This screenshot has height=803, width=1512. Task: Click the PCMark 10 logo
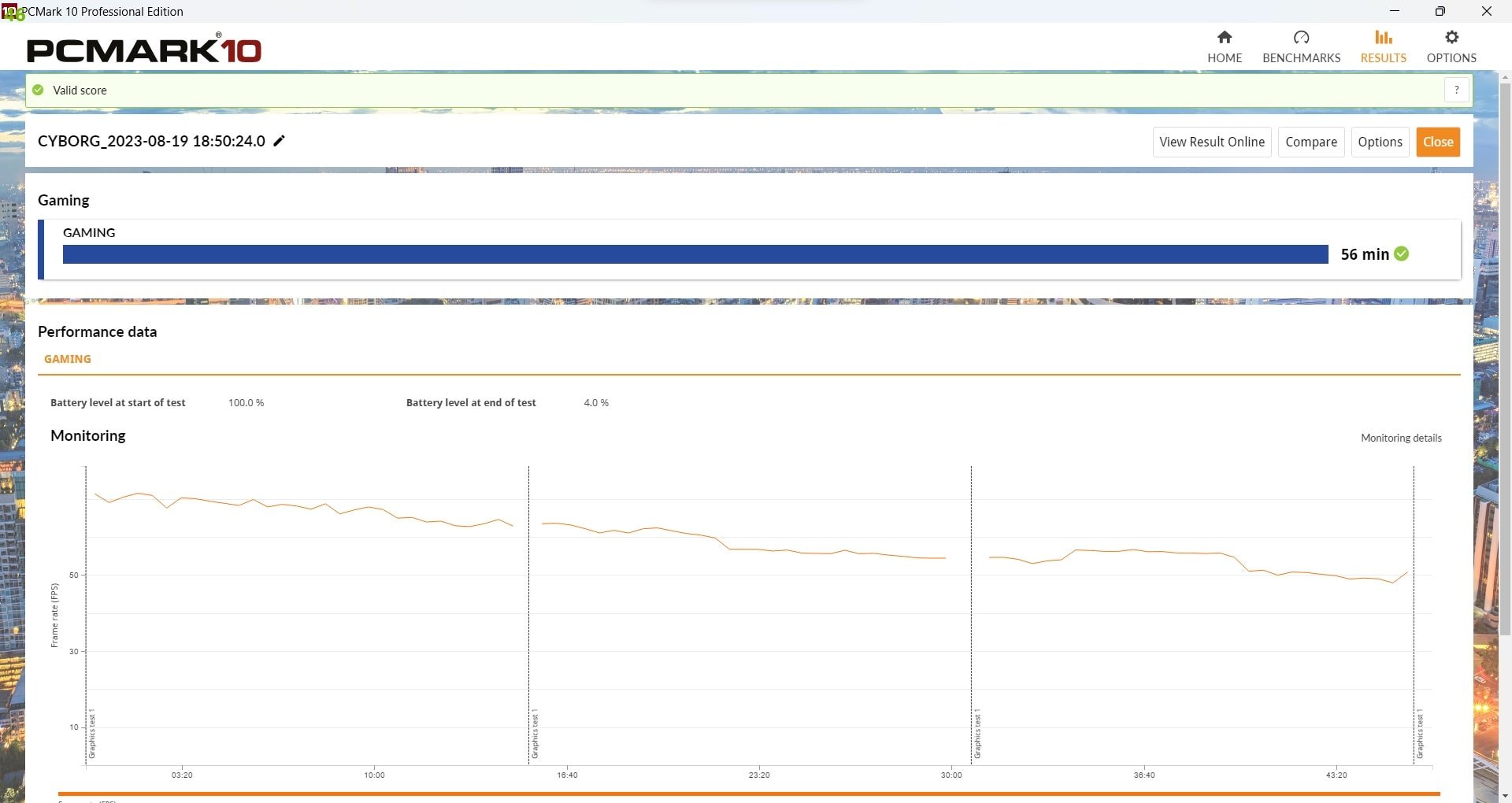[x=144, y=49]
